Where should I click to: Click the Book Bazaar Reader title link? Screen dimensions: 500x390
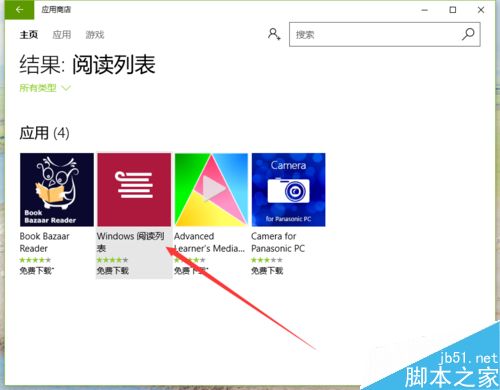[45, 242]
